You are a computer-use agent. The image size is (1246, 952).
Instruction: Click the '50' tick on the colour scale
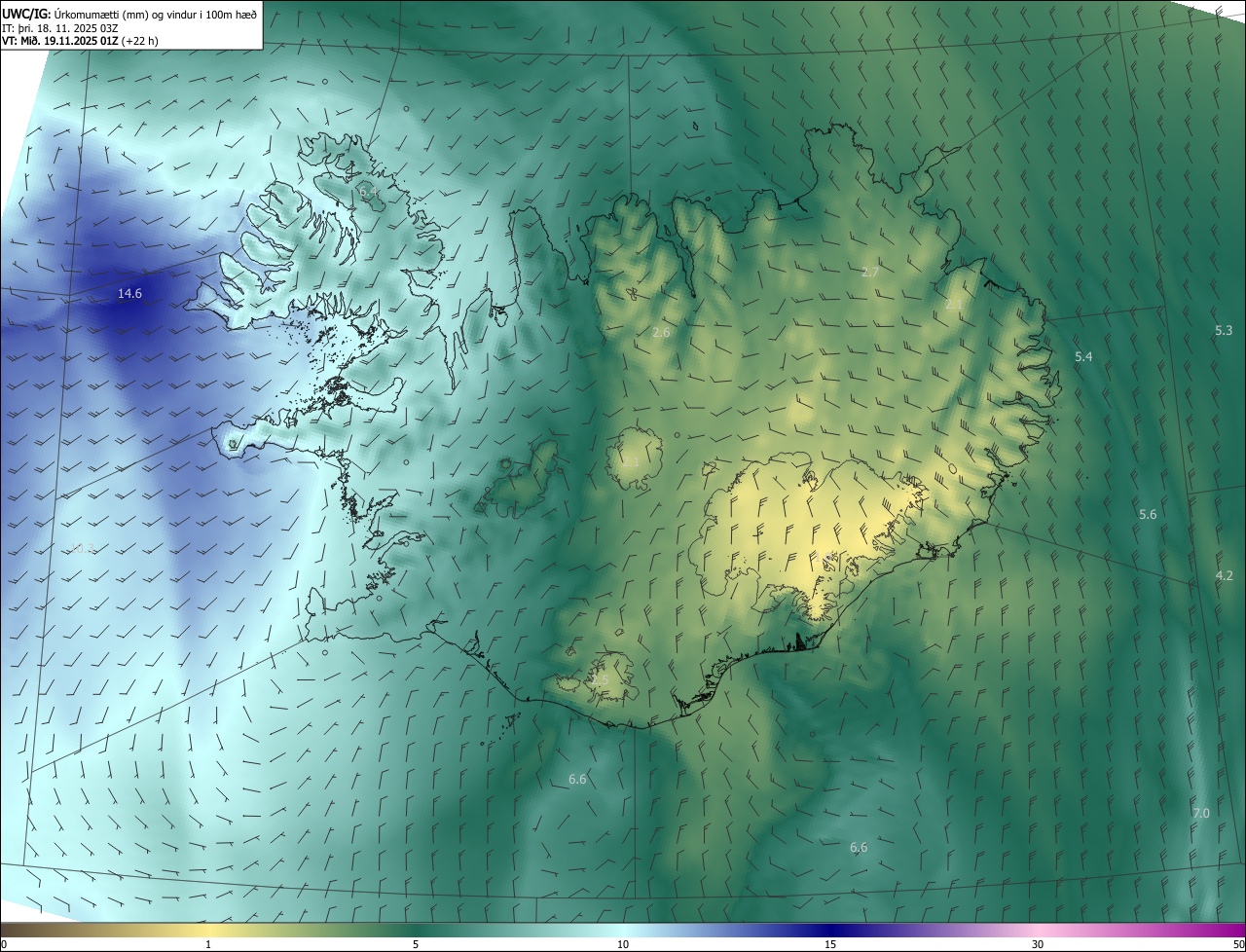click(1237, 944)
